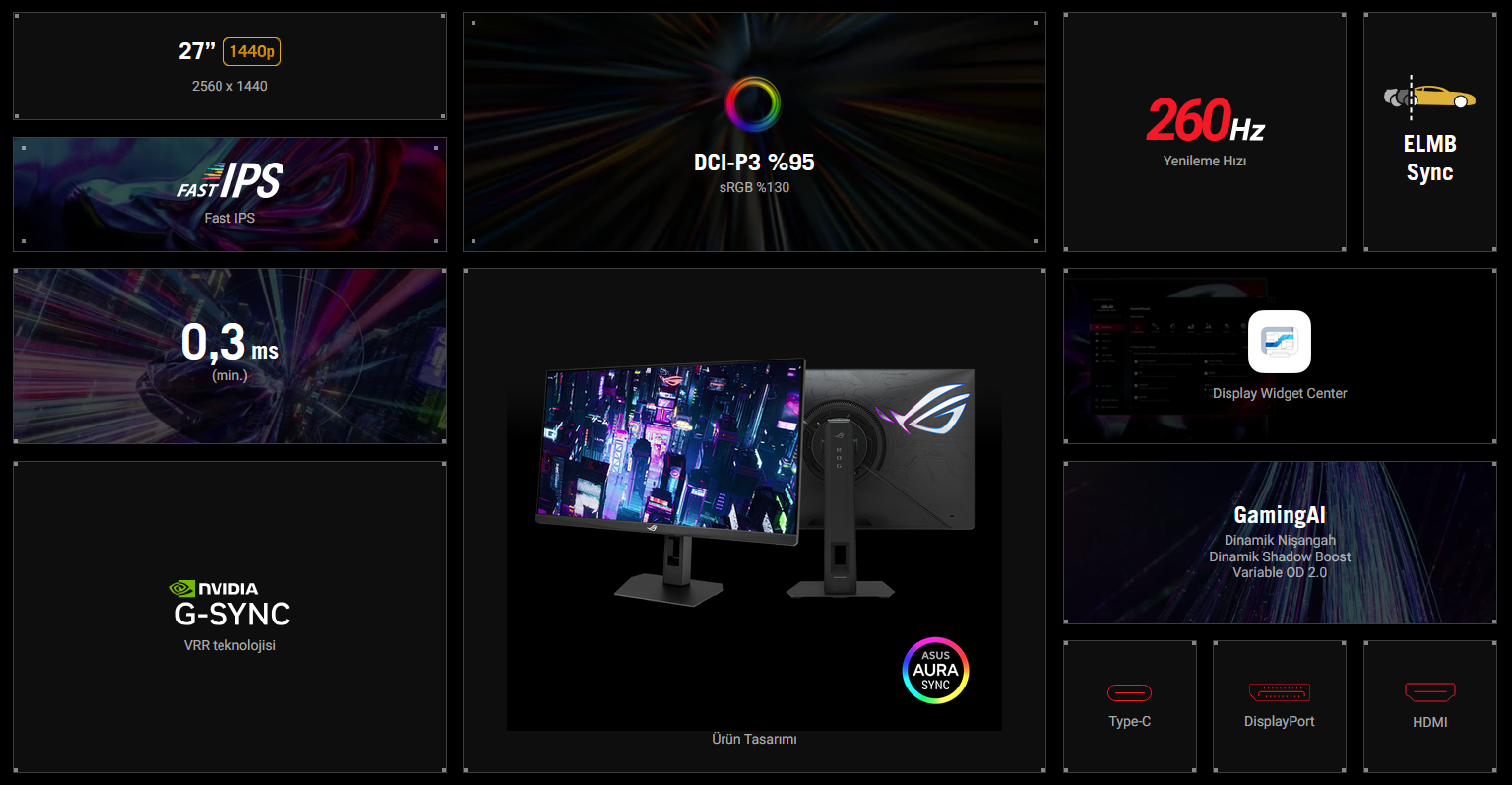Click the Ürün Tasarımı caption

click(754, 739)
